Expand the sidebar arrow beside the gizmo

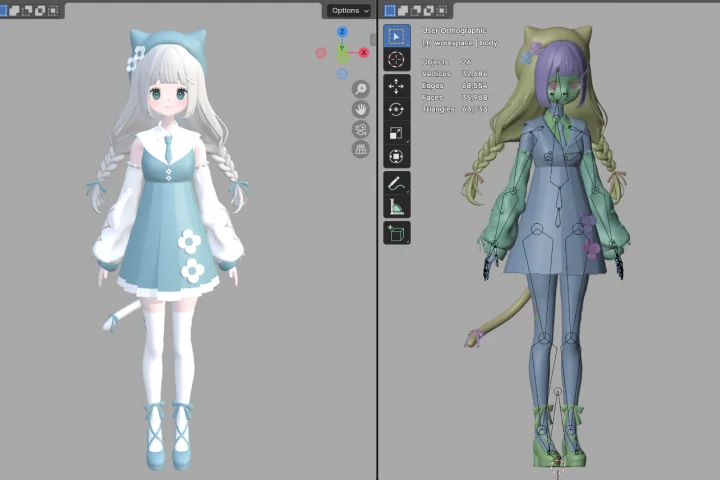(373, 40)
